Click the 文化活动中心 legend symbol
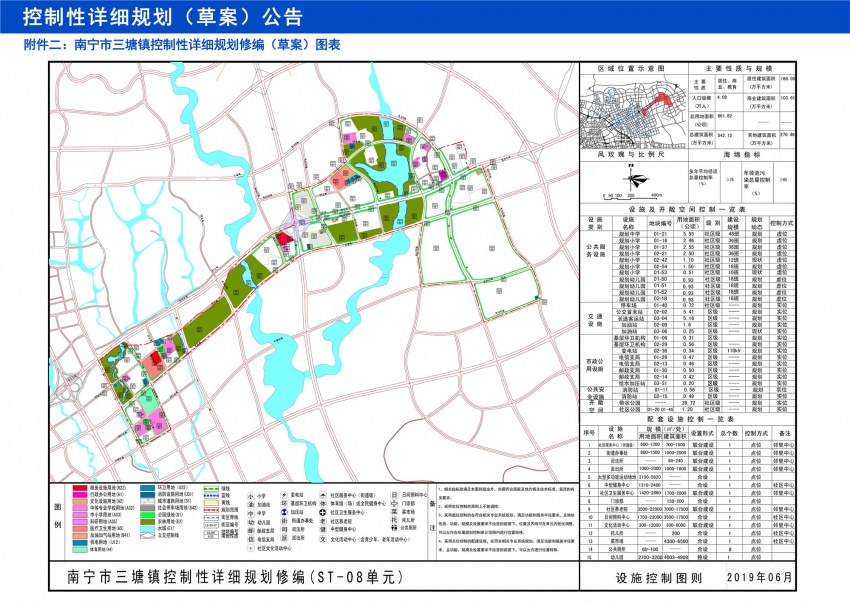The width and height of the screenshot is (850, 601). (323, 539)
